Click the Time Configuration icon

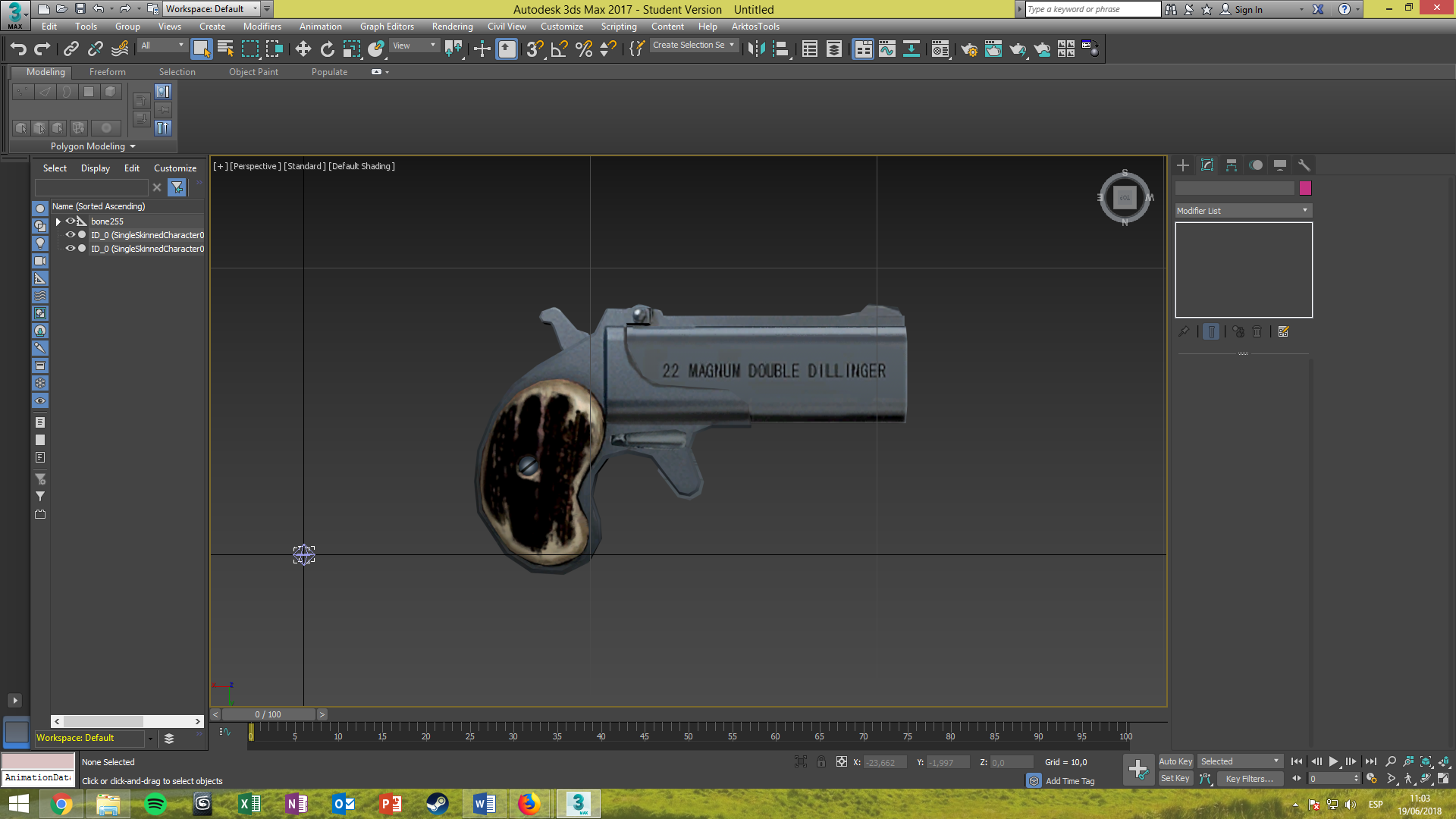pos(1372,779)
